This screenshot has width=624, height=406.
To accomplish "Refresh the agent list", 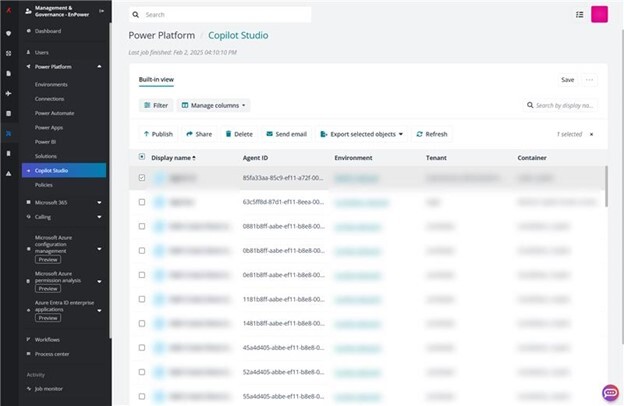I will click(432, 134).
